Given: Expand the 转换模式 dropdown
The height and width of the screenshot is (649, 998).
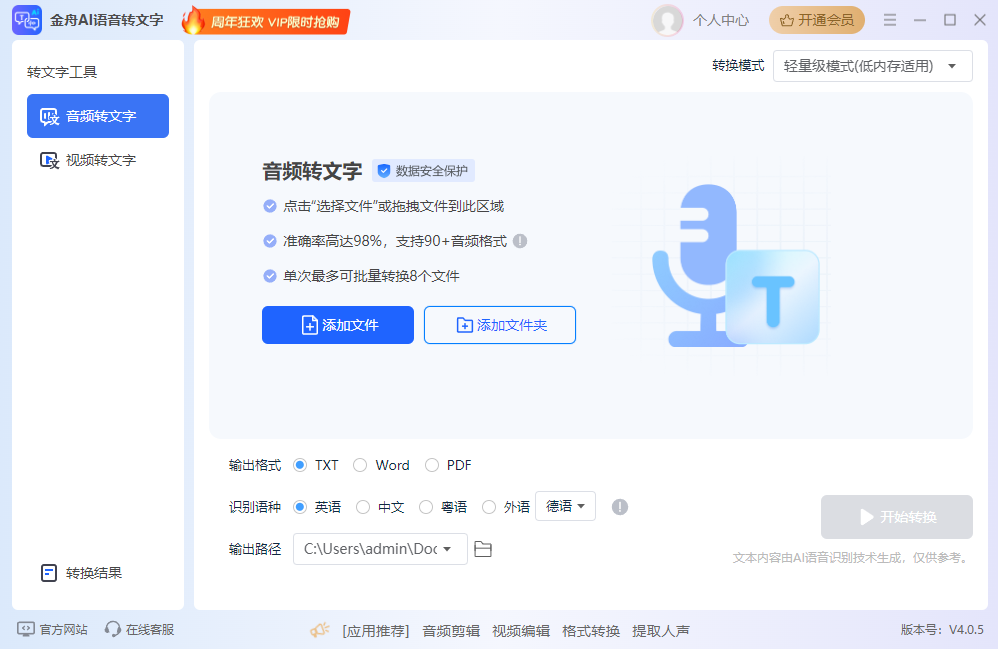Looking at the screenshot, I should (x=872, y=66).
